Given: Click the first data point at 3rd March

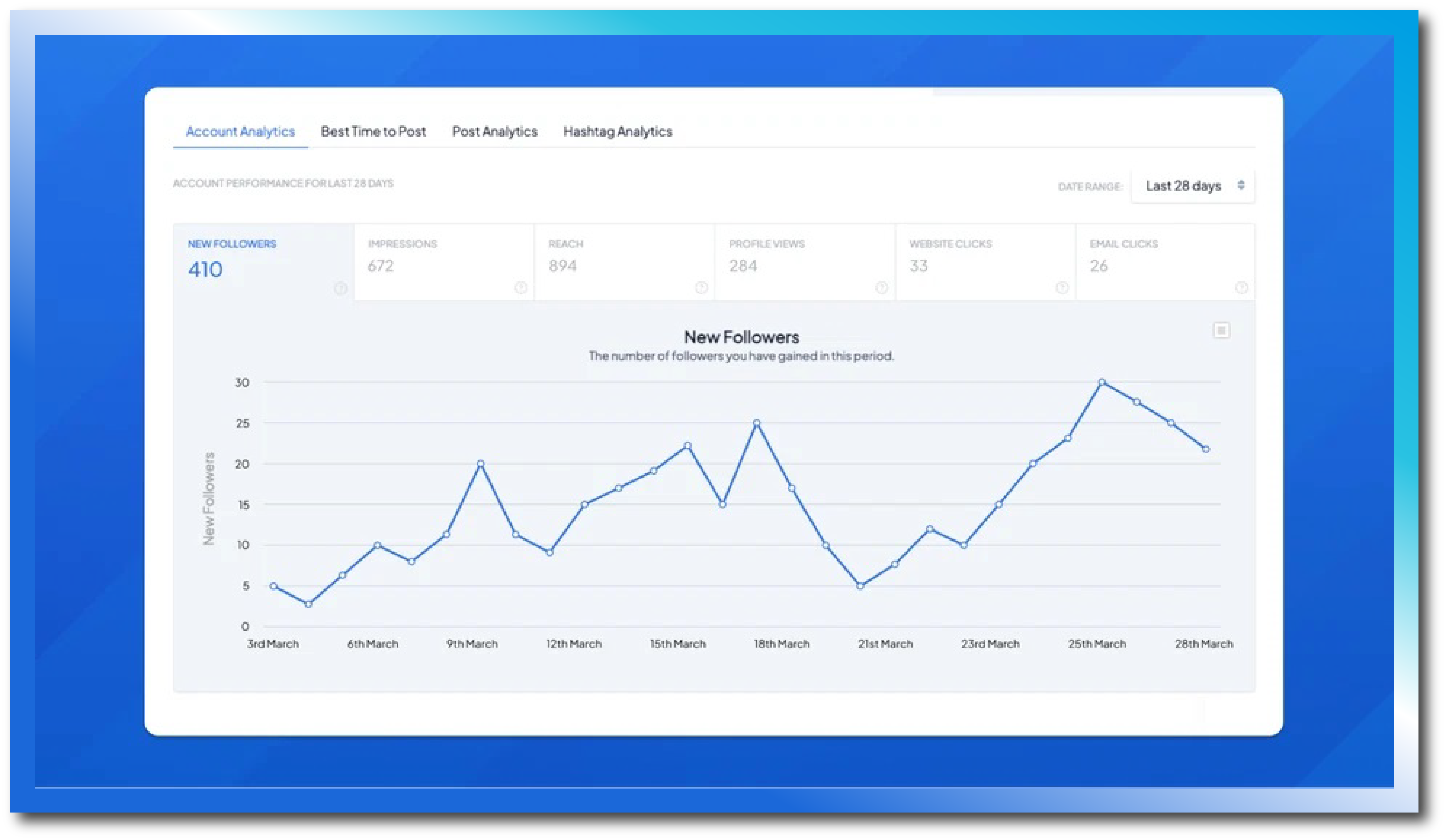Looking at the screenshot, I should [274, 586].
